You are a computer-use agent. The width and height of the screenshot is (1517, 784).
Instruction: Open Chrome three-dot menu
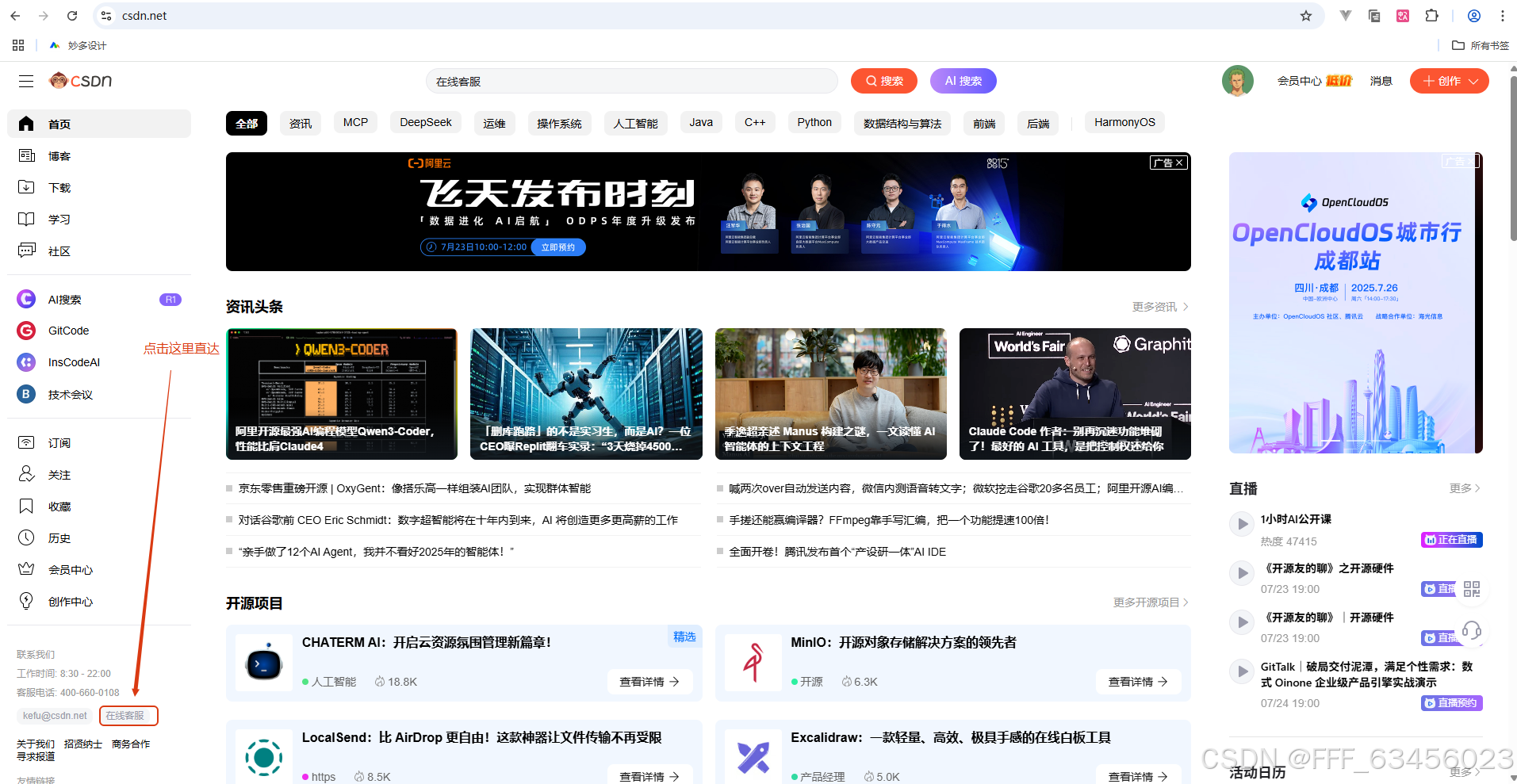[x=1502, y=16]
